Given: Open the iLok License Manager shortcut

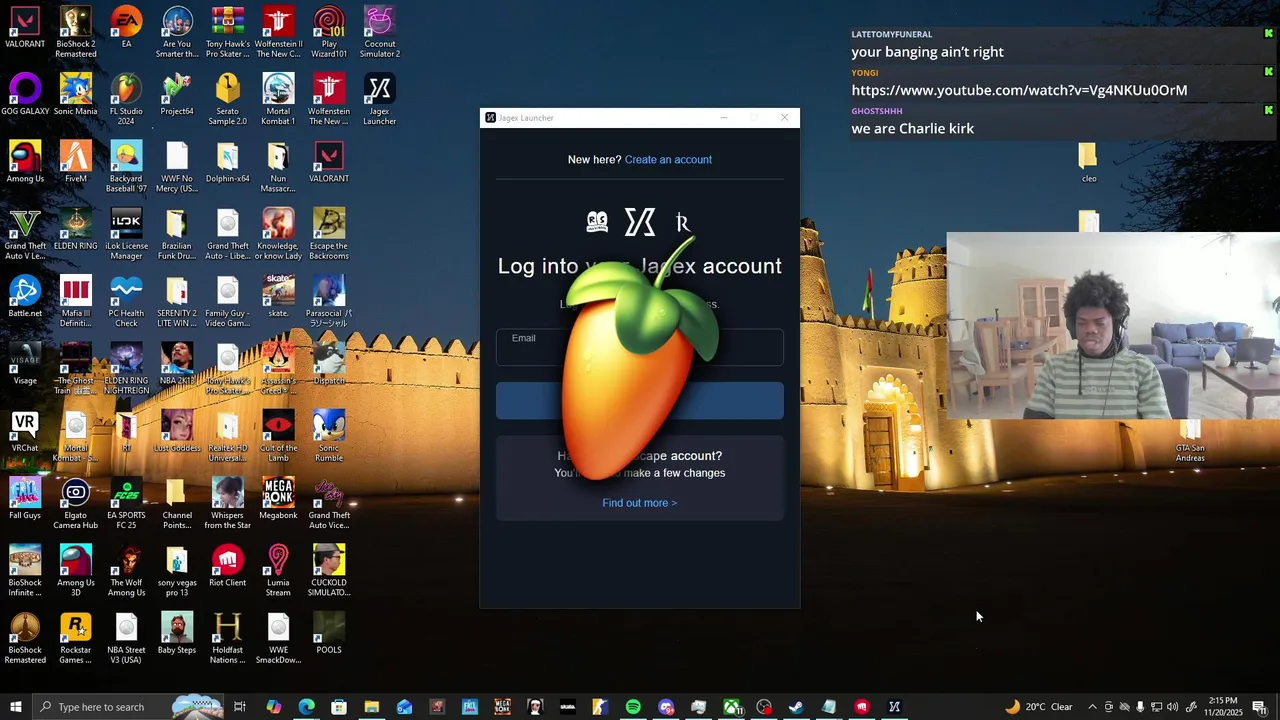Looking at the screenshot, I should pos(126,234).
